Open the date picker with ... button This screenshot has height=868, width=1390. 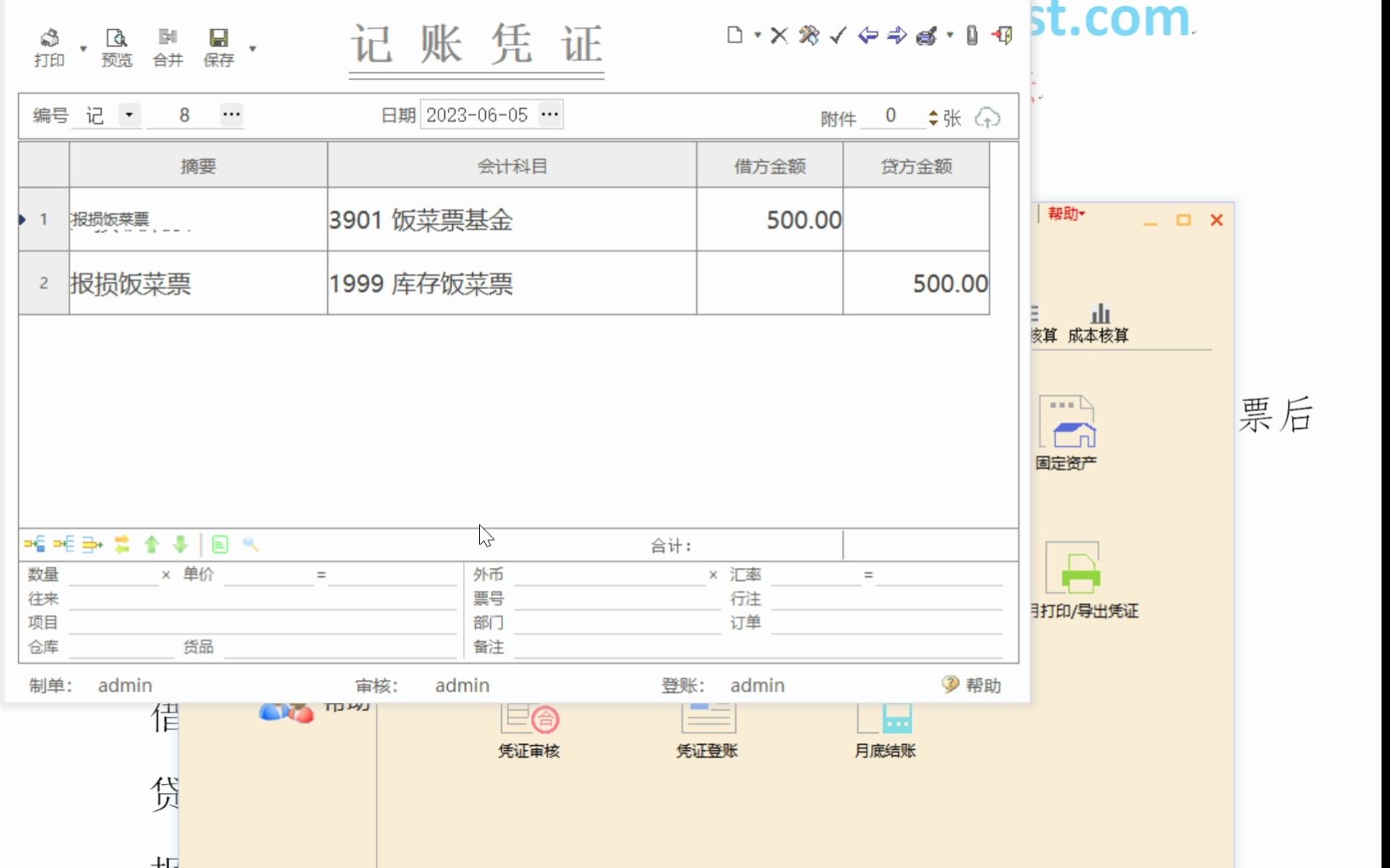(550, 114)
